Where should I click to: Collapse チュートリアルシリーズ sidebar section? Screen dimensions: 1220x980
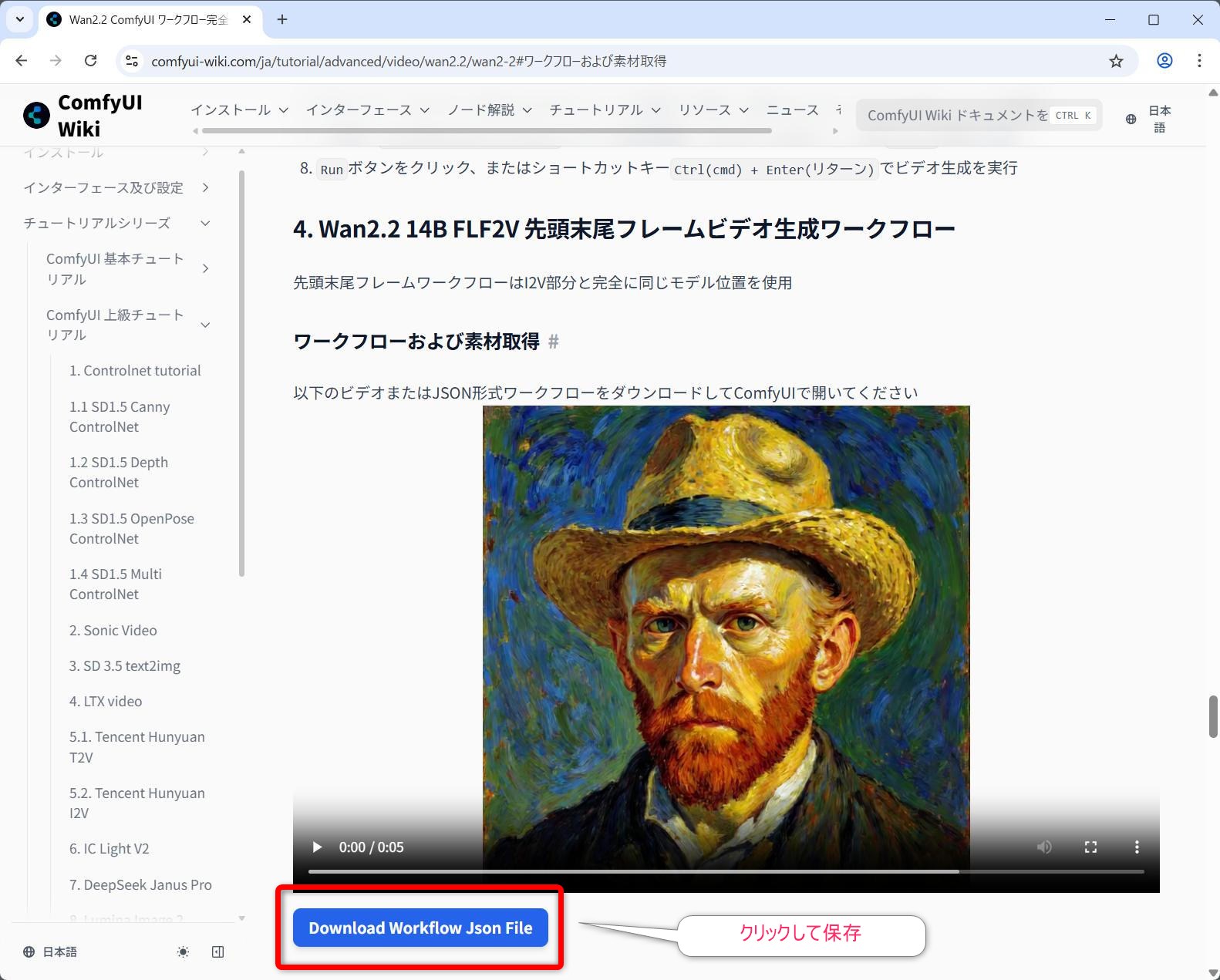coord(116,223)
